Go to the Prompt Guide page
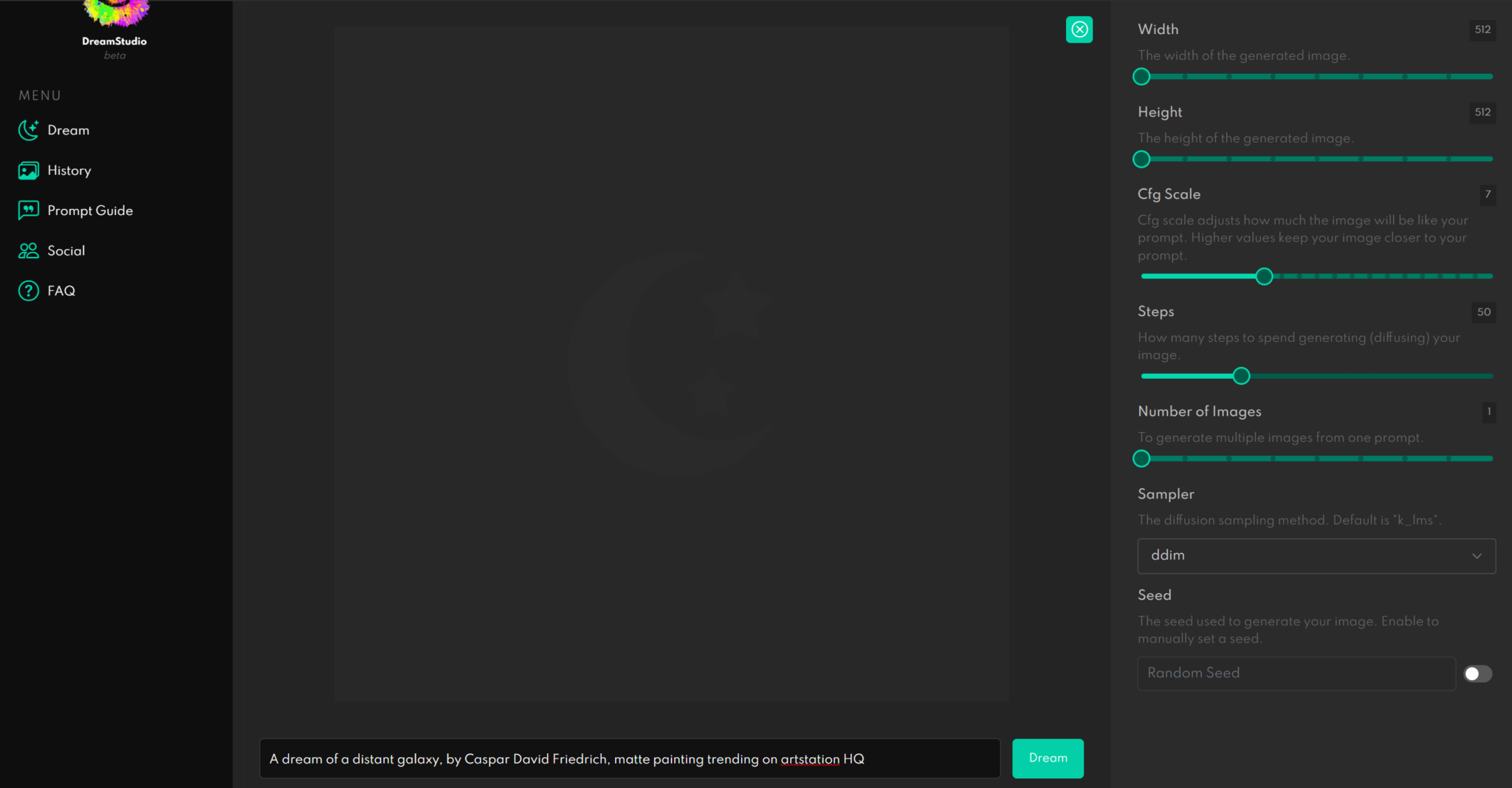Image resolution: width=1512 pixels, height=788 pixels. 90,210
